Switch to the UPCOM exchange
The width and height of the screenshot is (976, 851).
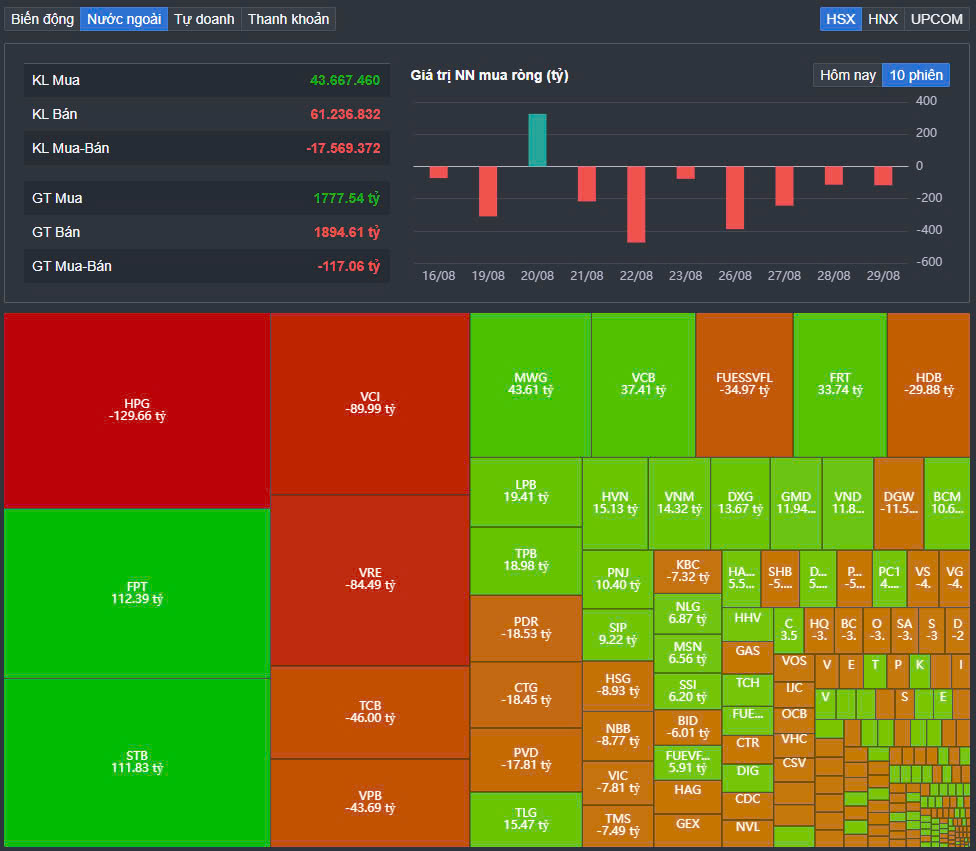pyautogui.click(x=936, y=19)
